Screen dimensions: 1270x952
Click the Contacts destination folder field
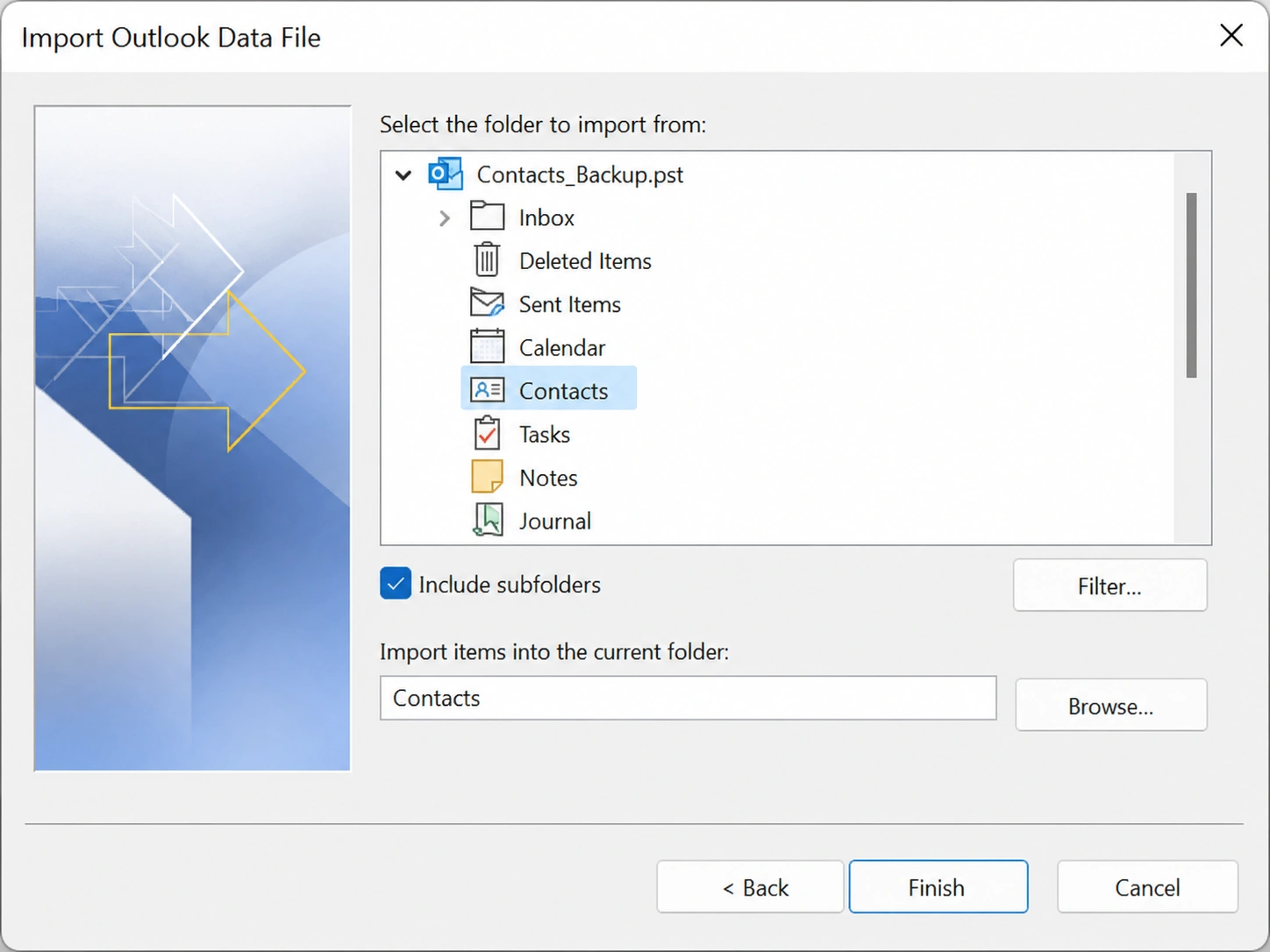pyautogui.click(x=689, y=698)
